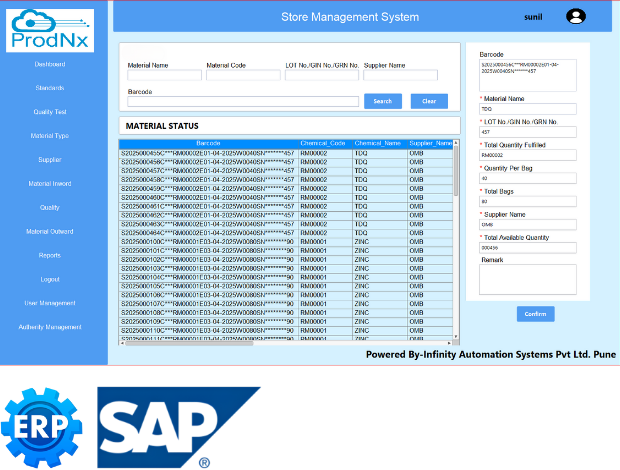Select Material Outward from sidebar
This screenshot has width=620, height=470.
click(50, 232)
